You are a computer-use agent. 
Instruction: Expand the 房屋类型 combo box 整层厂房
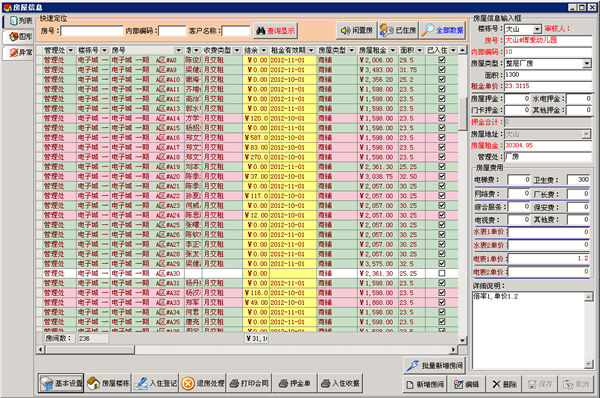(587, 64)
